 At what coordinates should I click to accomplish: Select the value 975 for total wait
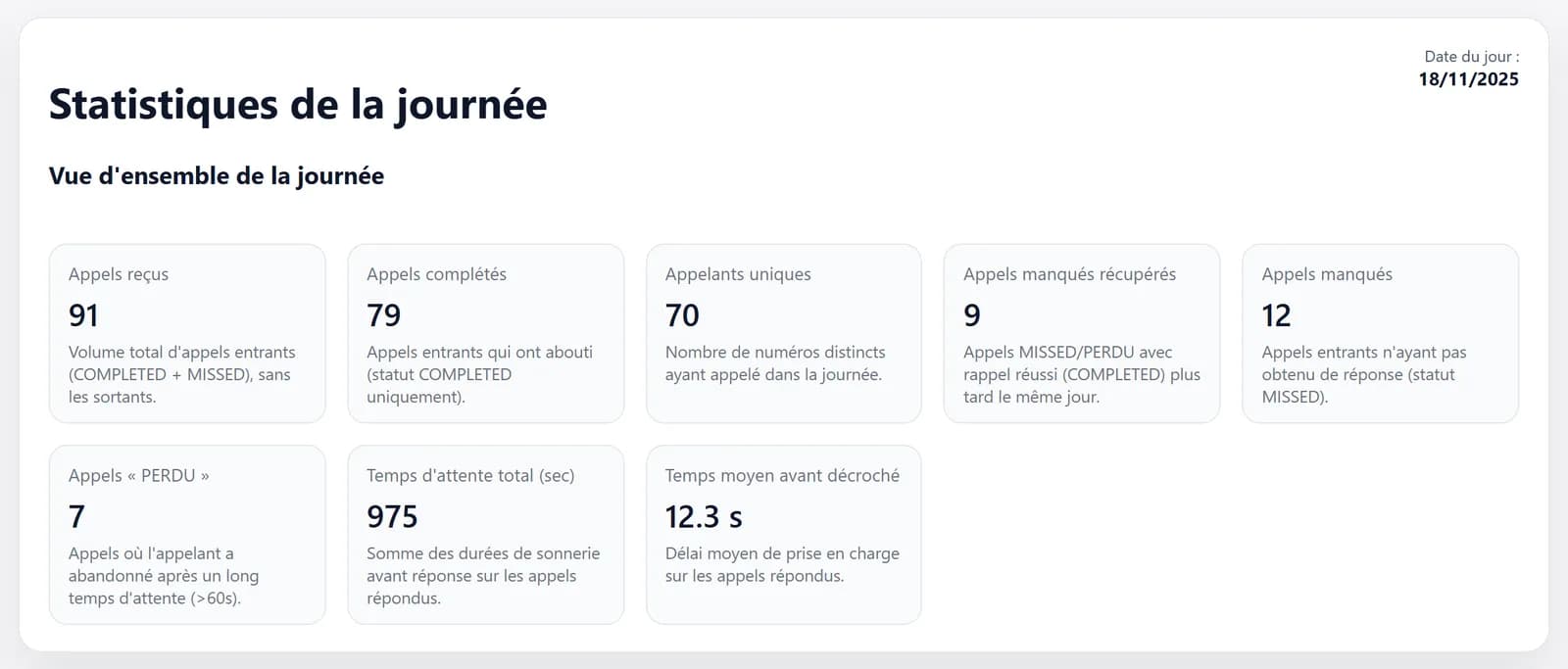click(392, 516)
